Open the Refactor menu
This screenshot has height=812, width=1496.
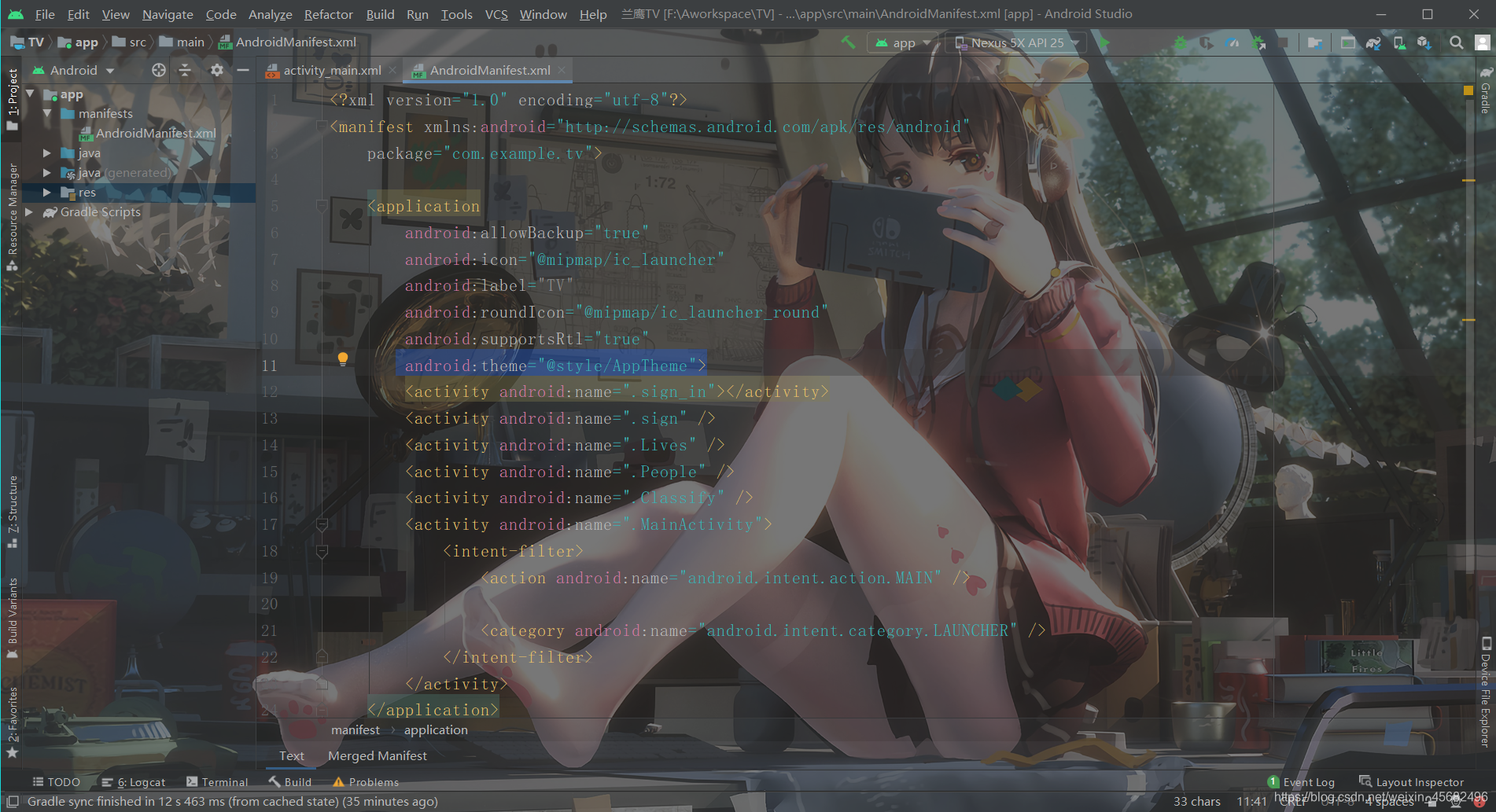(329, 14)
